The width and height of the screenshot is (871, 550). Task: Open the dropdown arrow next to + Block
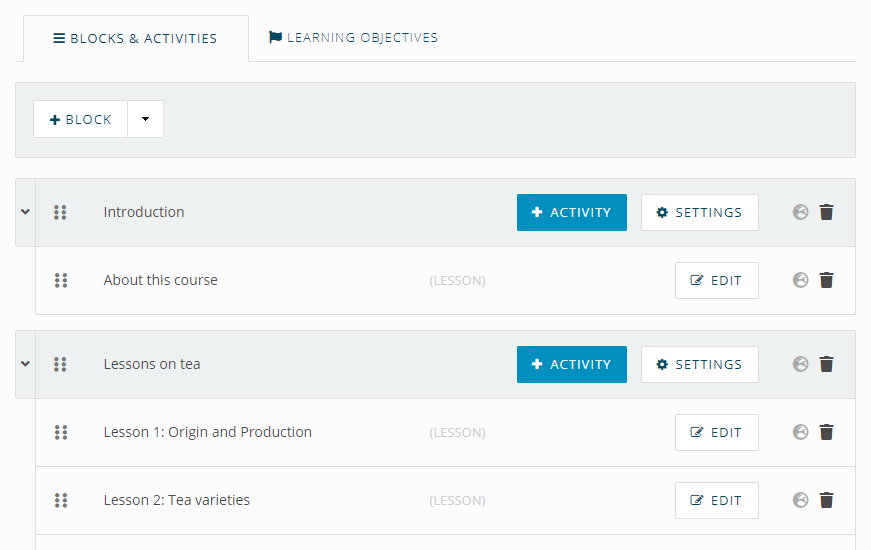146,119
